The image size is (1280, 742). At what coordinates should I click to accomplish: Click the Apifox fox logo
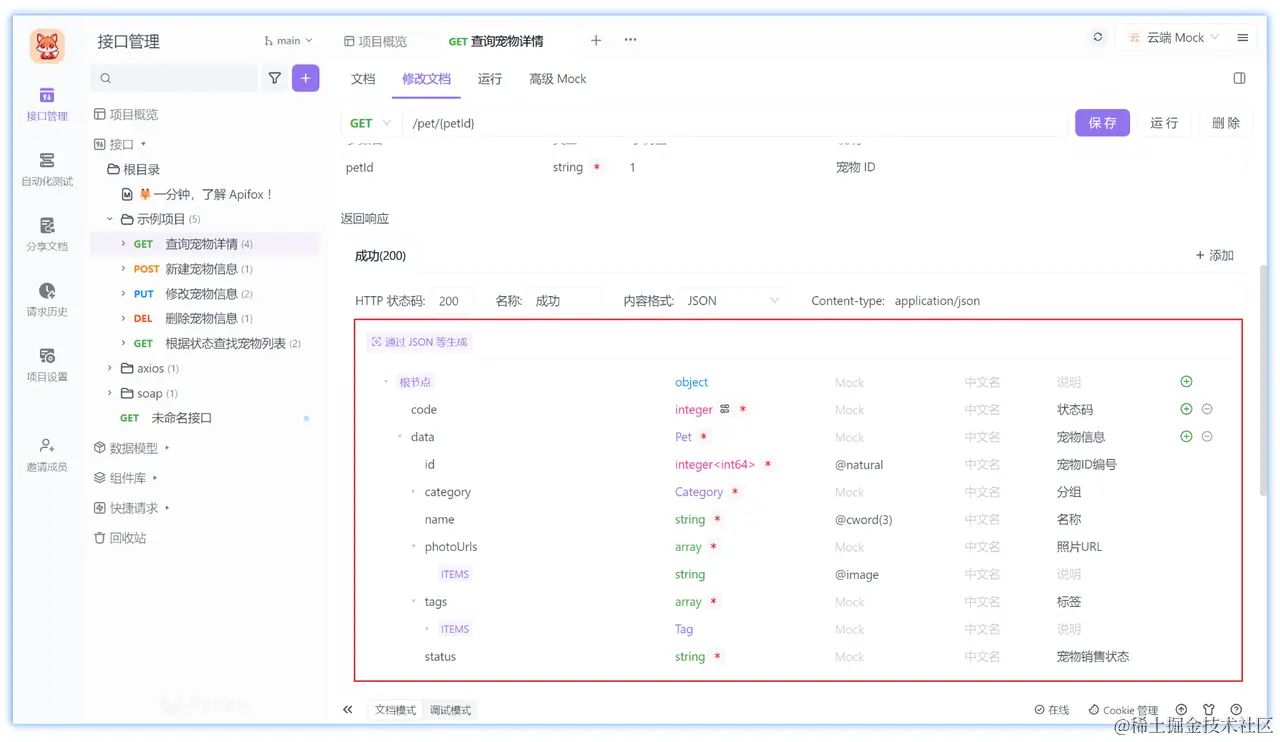click(x=47, y=46)
